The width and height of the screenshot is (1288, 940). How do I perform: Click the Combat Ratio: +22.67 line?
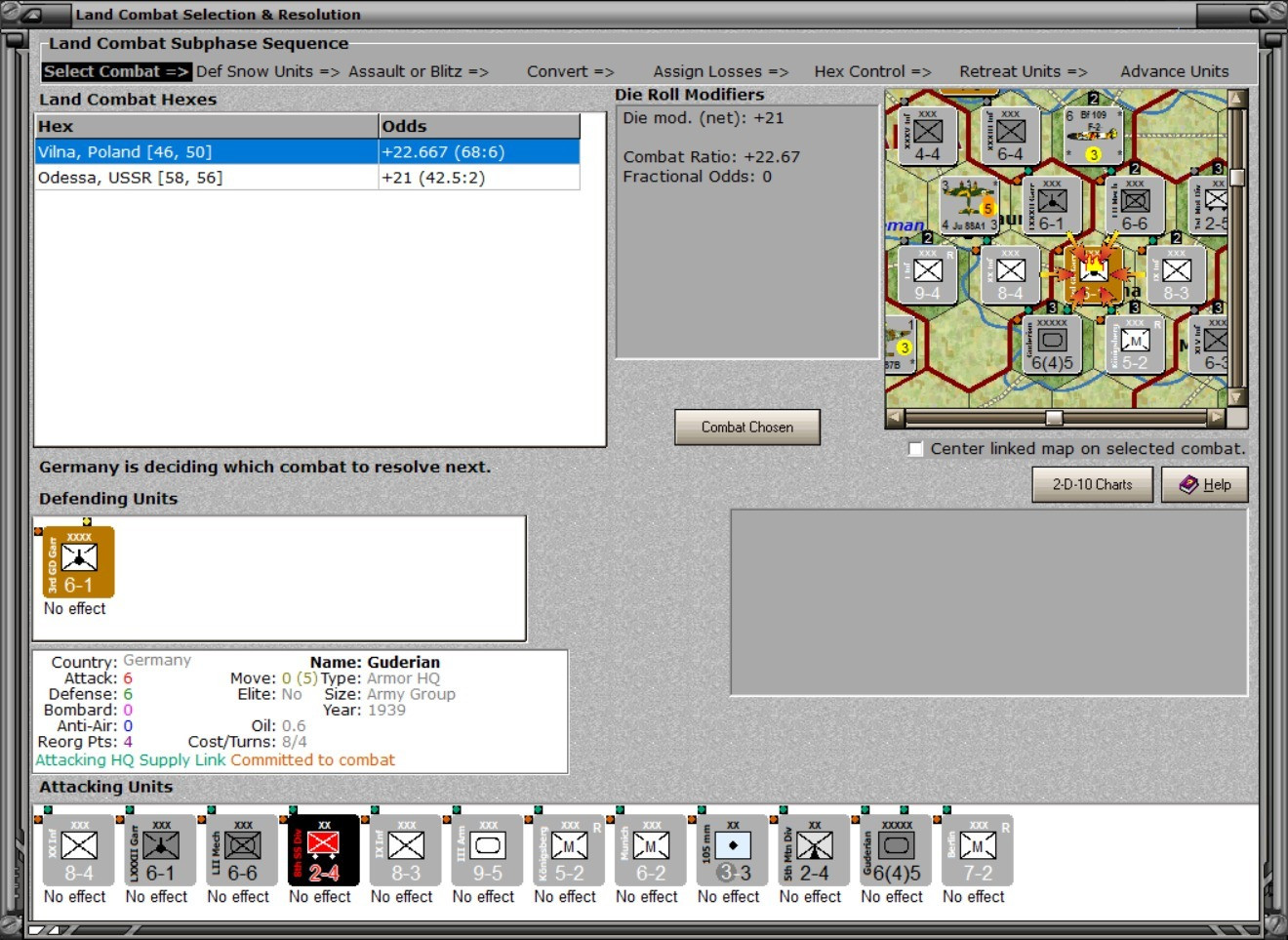(x=711, y=157)
